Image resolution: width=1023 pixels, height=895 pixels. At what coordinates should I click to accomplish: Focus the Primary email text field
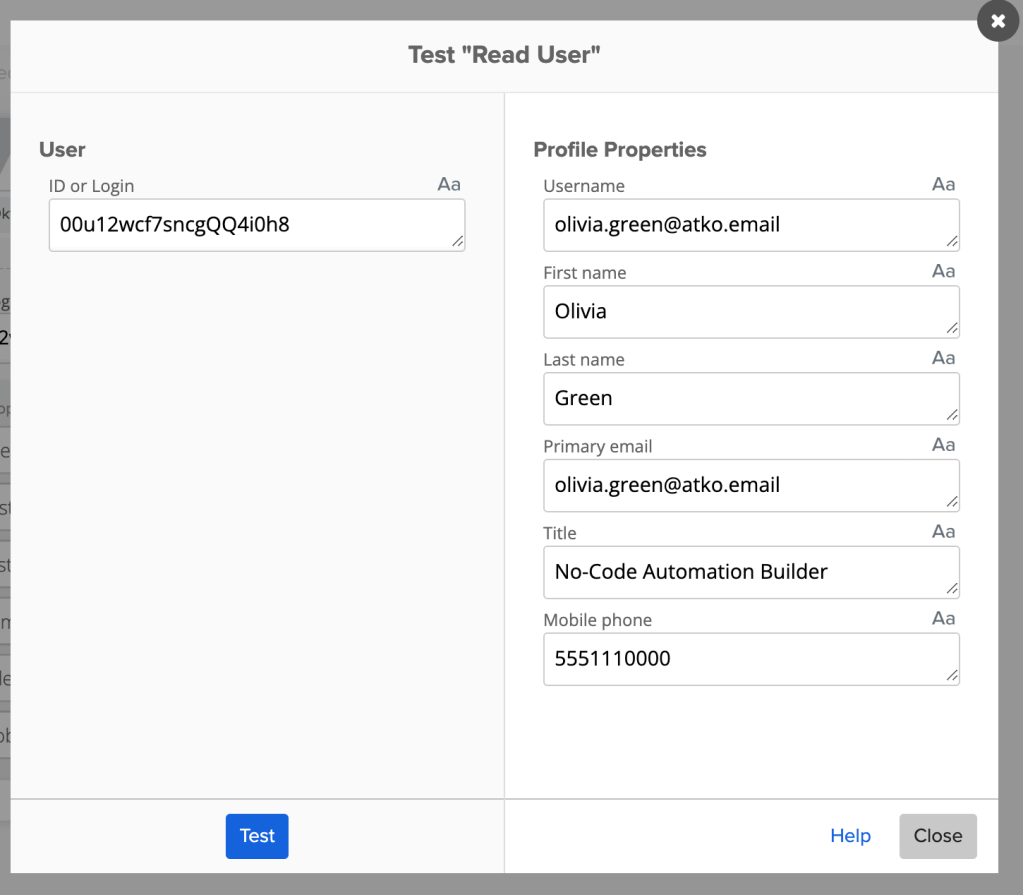pos(750,486)
